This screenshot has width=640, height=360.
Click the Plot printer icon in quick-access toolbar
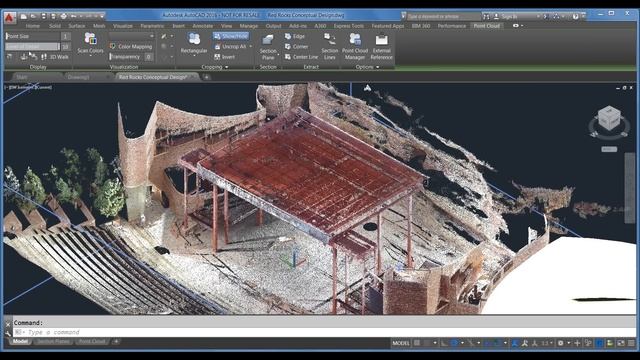(63, 16)
